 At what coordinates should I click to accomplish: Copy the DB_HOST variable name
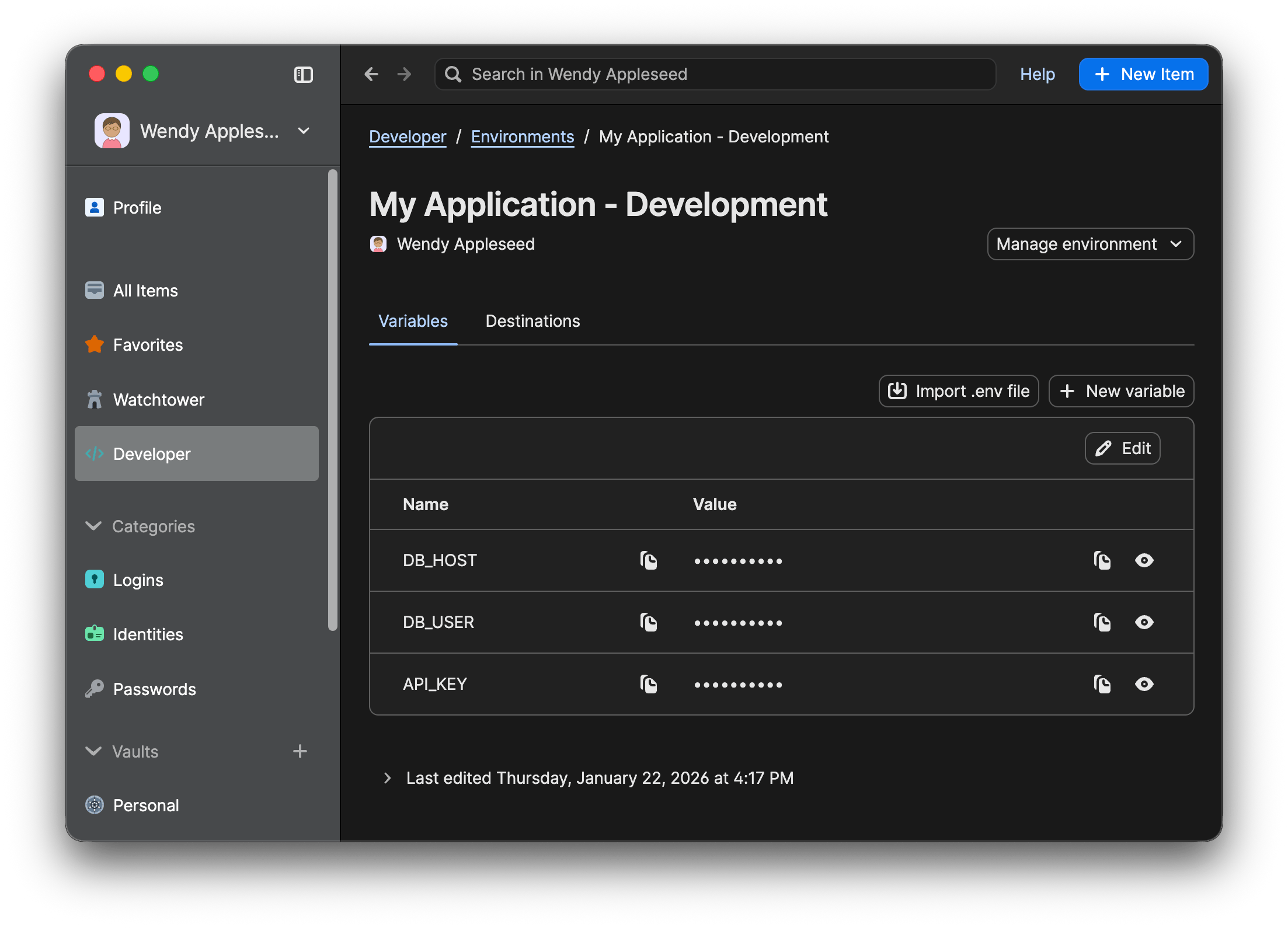[649, 560]
